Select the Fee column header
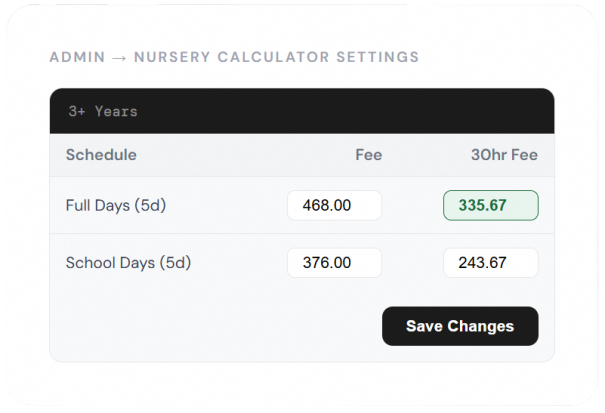 368,155
